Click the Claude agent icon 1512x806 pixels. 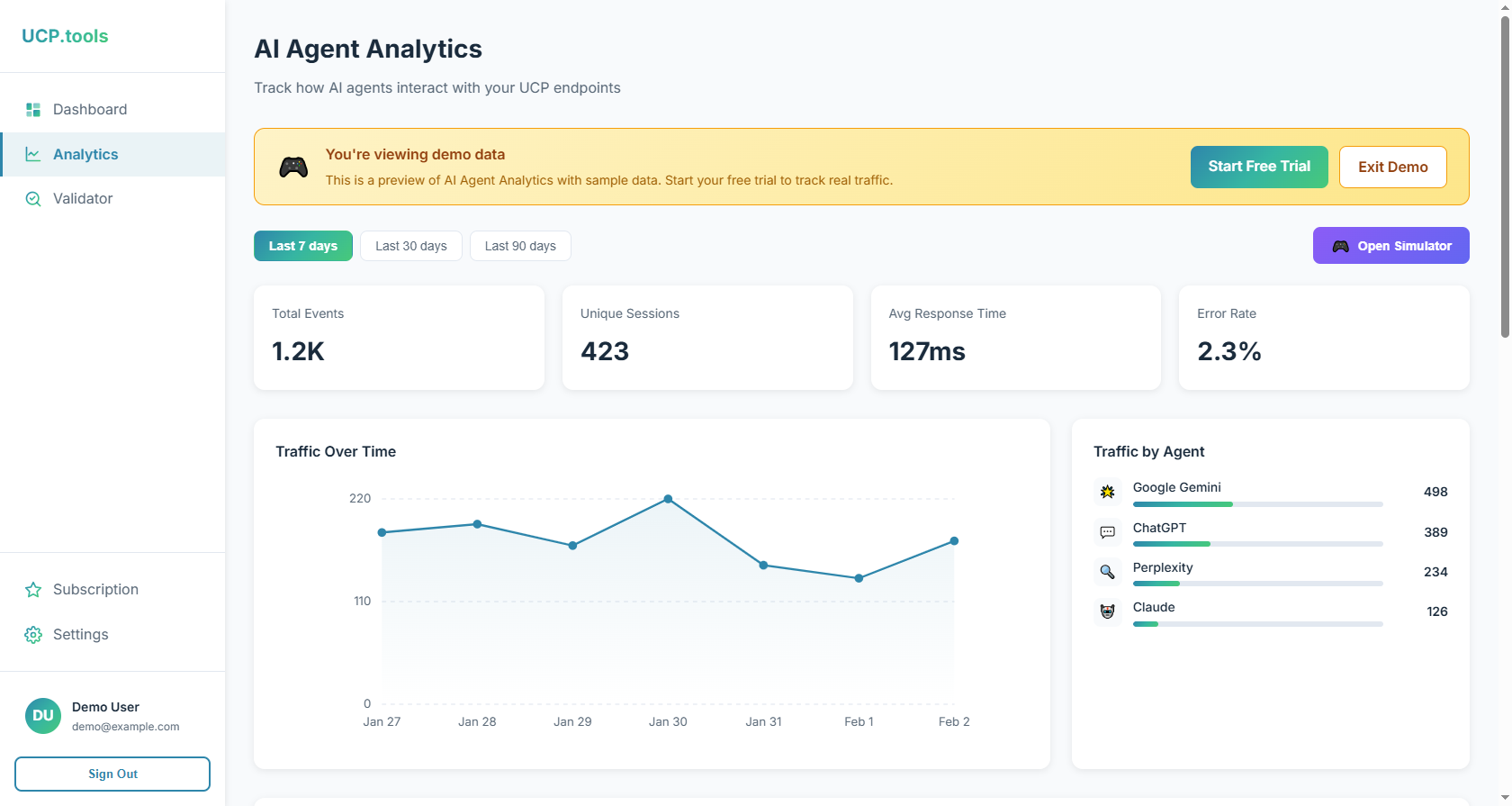[1108, 611]
